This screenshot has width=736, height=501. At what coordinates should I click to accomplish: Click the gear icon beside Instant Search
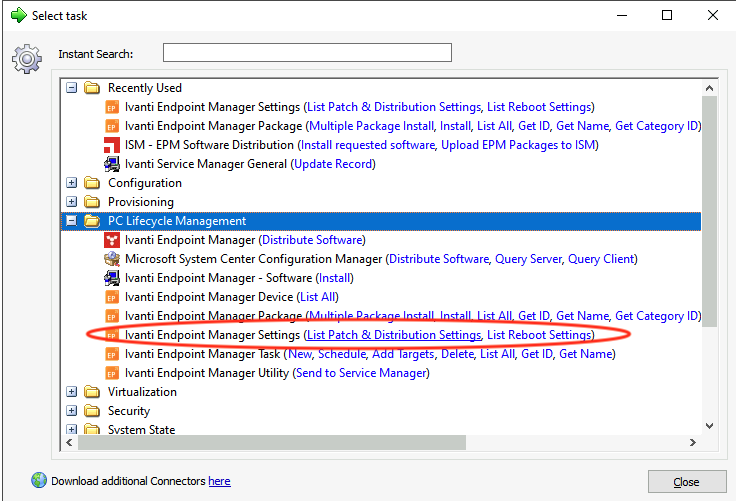pos(27,59)
